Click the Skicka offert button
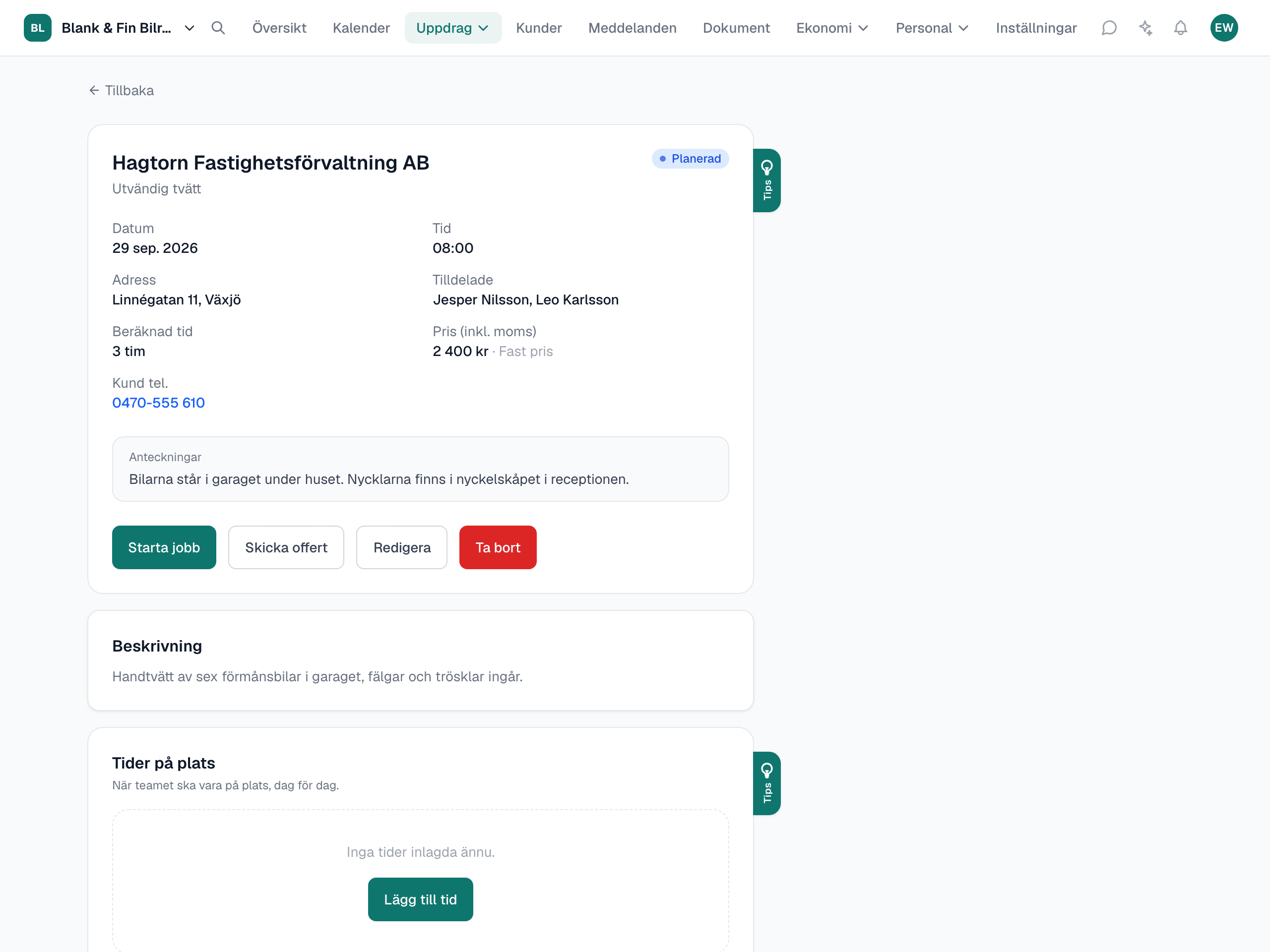This screenshot has width=1270, height=952. click(286, 547)
